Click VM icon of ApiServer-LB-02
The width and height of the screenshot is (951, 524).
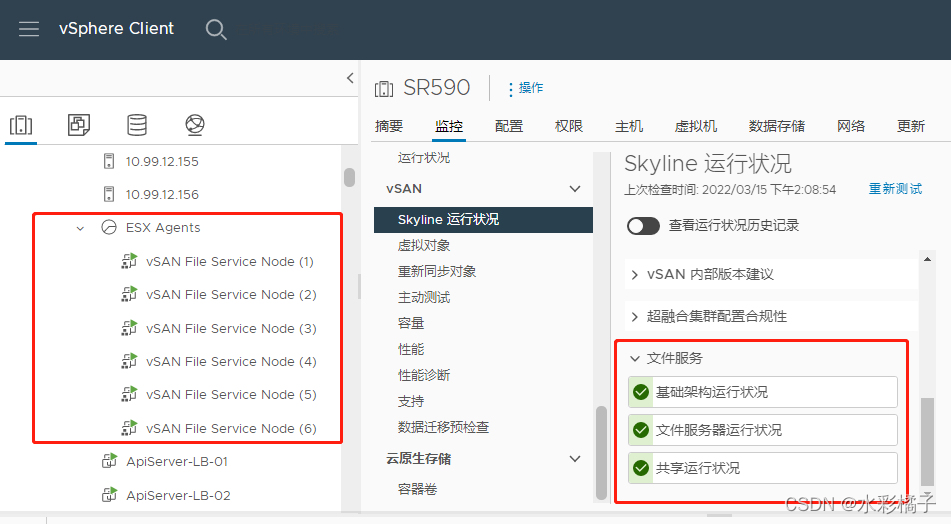pos(109,495)
